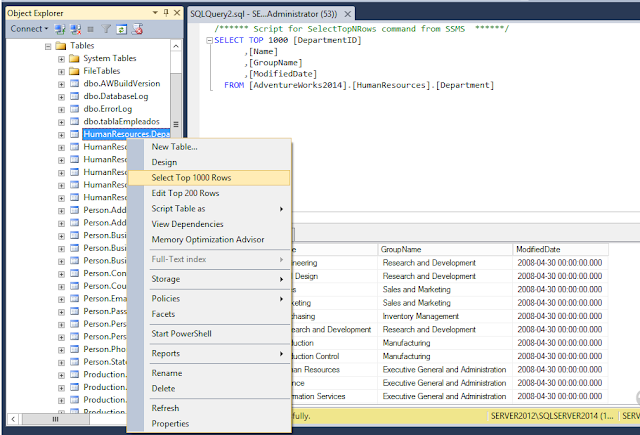Expand the dbo.DatabaseLog table node
The image size is (640, 435).
(61, 97)
